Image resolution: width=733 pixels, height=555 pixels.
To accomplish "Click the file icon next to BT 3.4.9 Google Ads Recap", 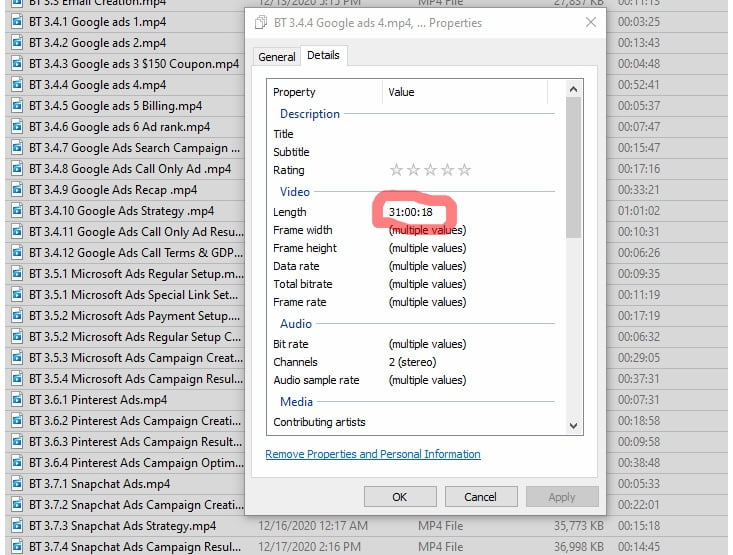I will click(x=17, y=190).
